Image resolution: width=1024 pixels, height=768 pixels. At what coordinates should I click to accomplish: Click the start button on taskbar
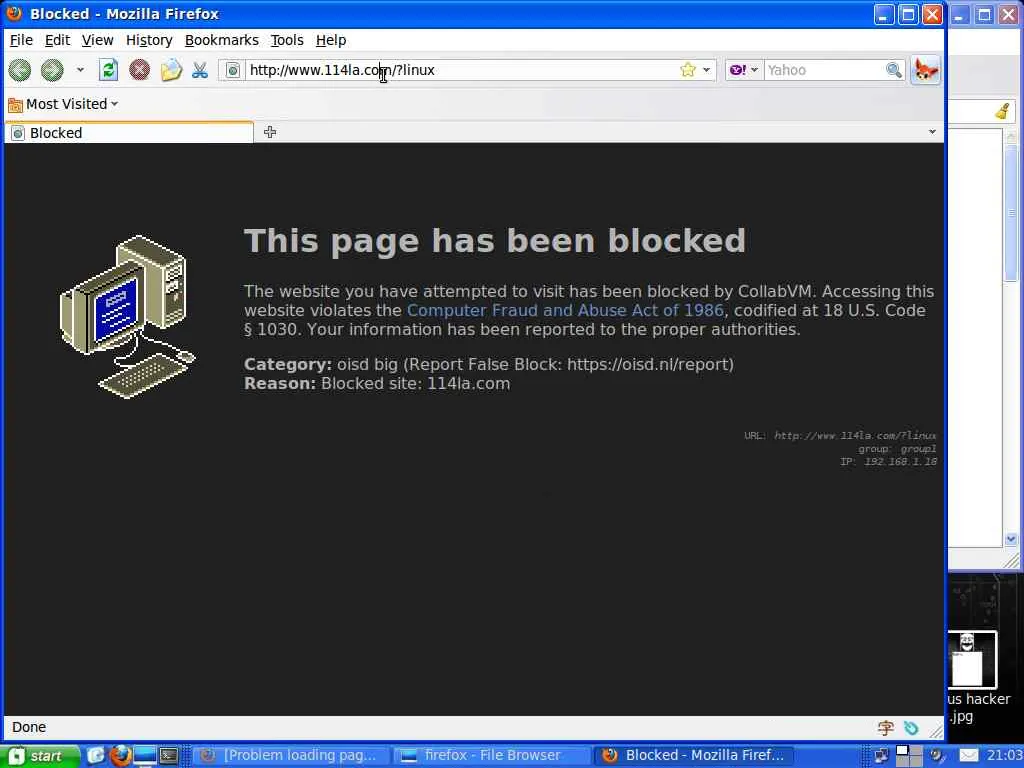[x=40, y=756]
